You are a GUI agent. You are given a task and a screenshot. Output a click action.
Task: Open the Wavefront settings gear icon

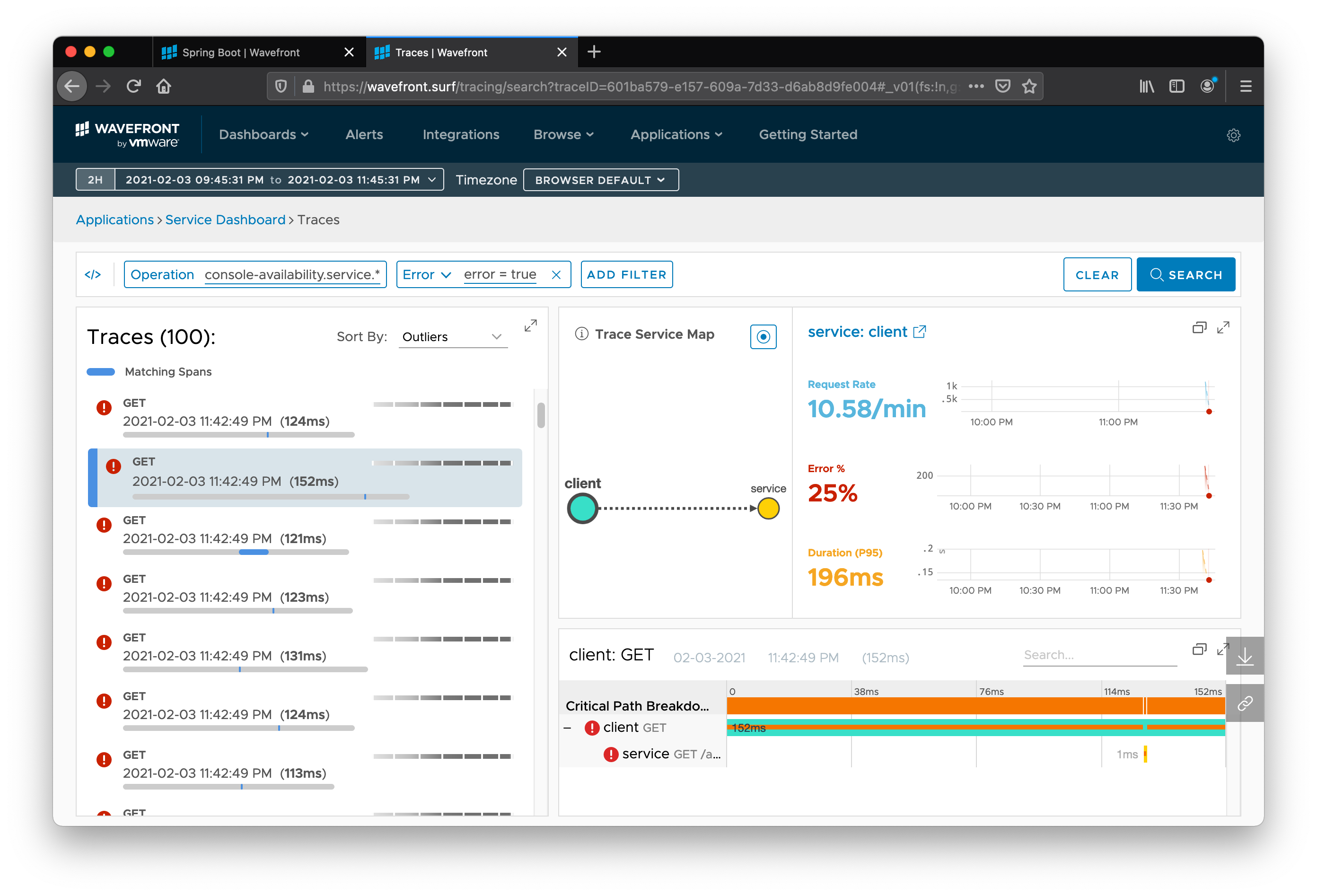(x=1233, y=135)
